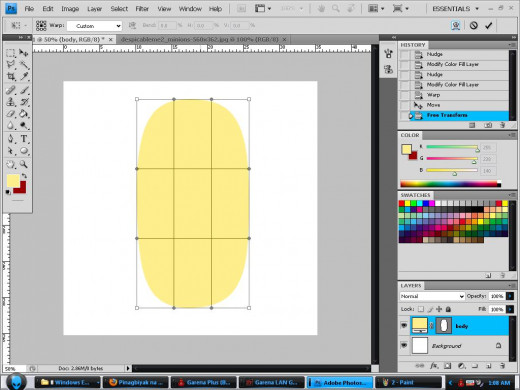Select the Rectangular Marquee tool
Image resolution: width=520 pixels, height=390 pixels.
11,53
